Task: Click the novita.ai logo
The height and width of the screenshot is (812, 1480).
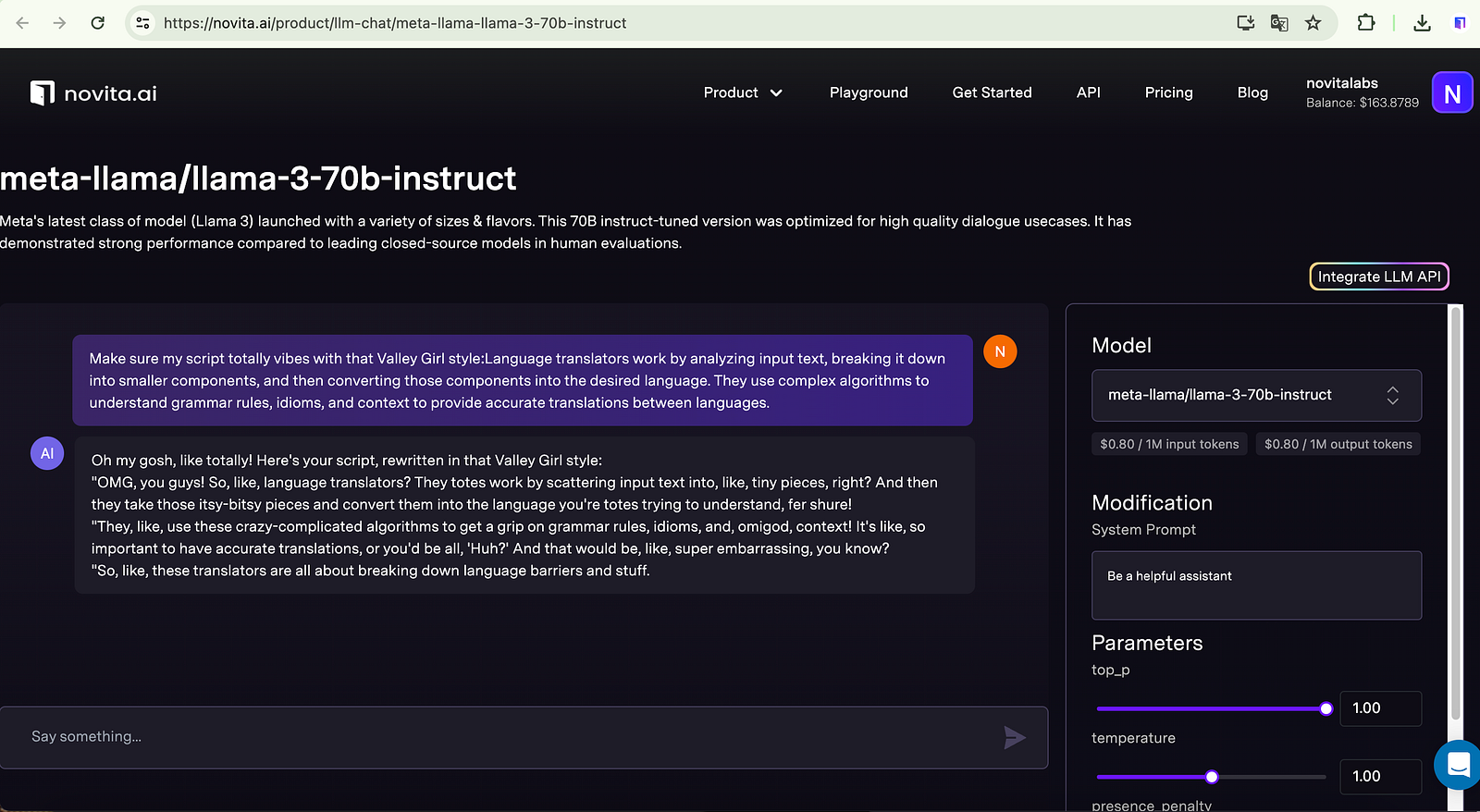Action: 93,92
